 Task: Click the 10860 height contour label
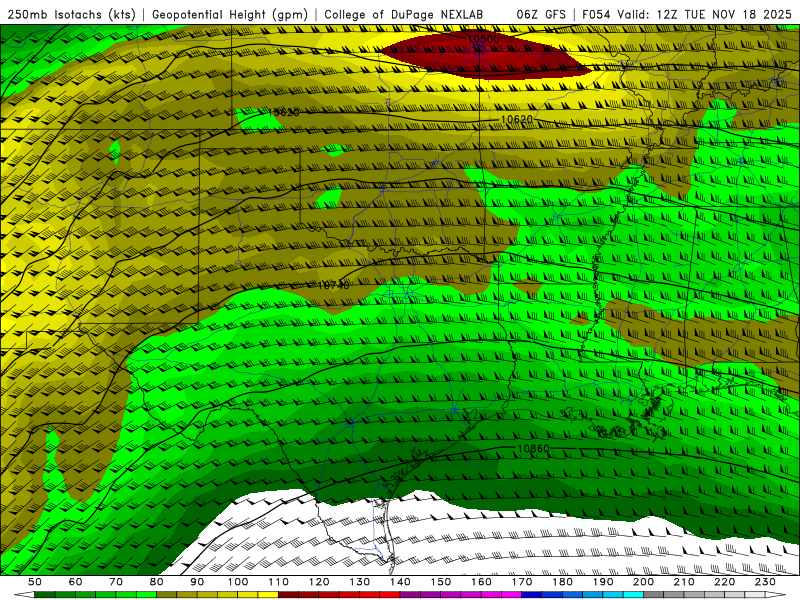click(x=533, y=448)
